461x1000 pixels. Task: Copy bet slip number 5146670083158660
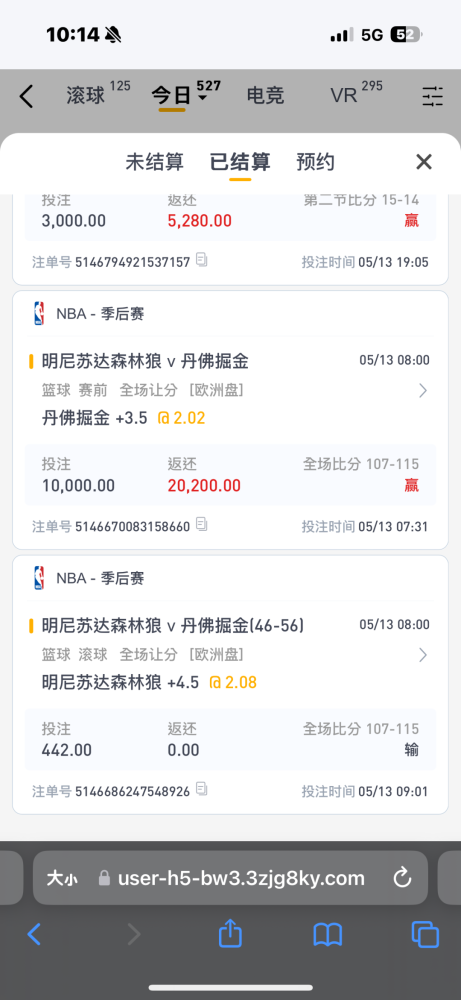coord(202,525)
